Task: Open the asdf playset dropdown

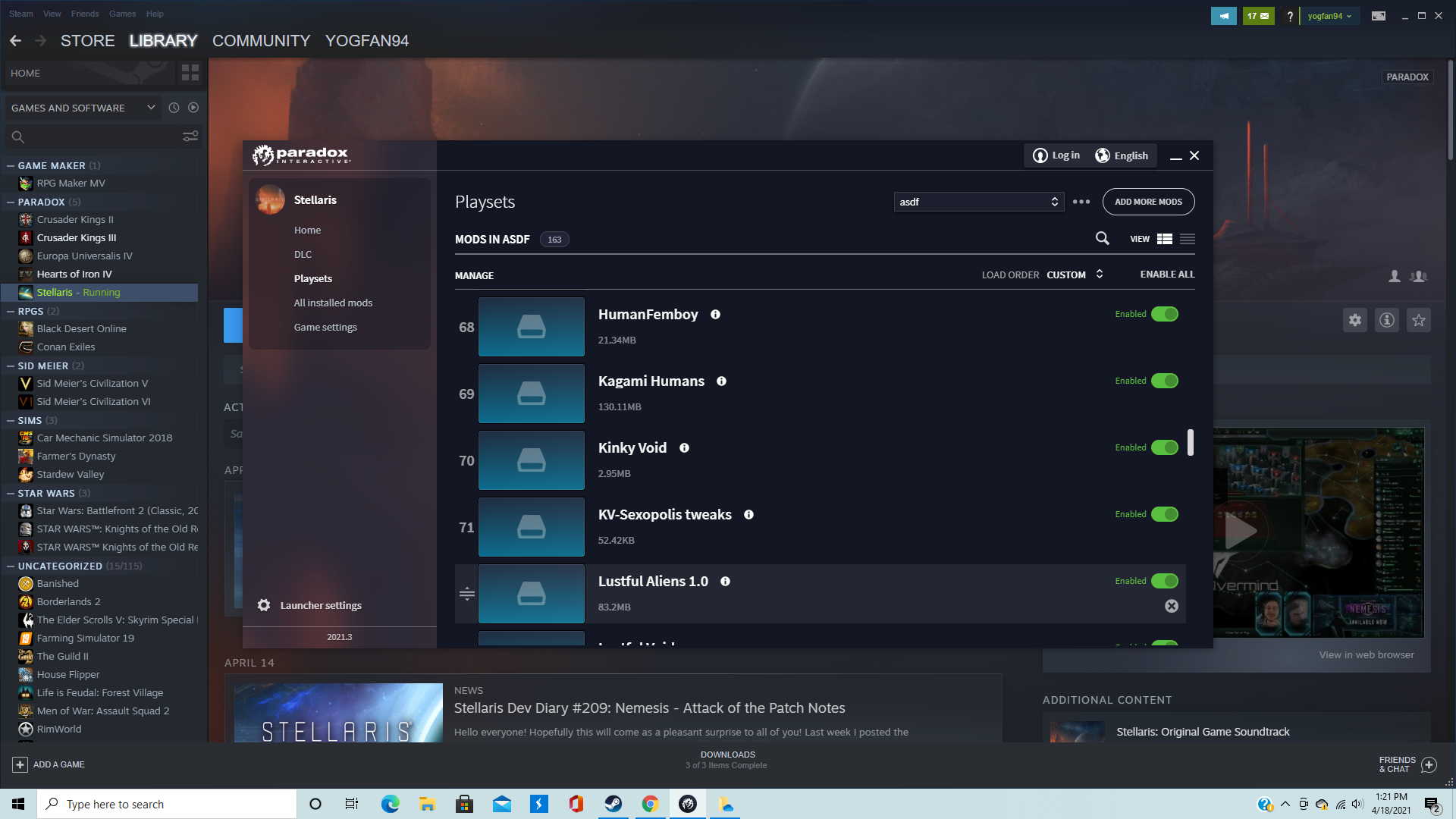Action: coord(979,202)
